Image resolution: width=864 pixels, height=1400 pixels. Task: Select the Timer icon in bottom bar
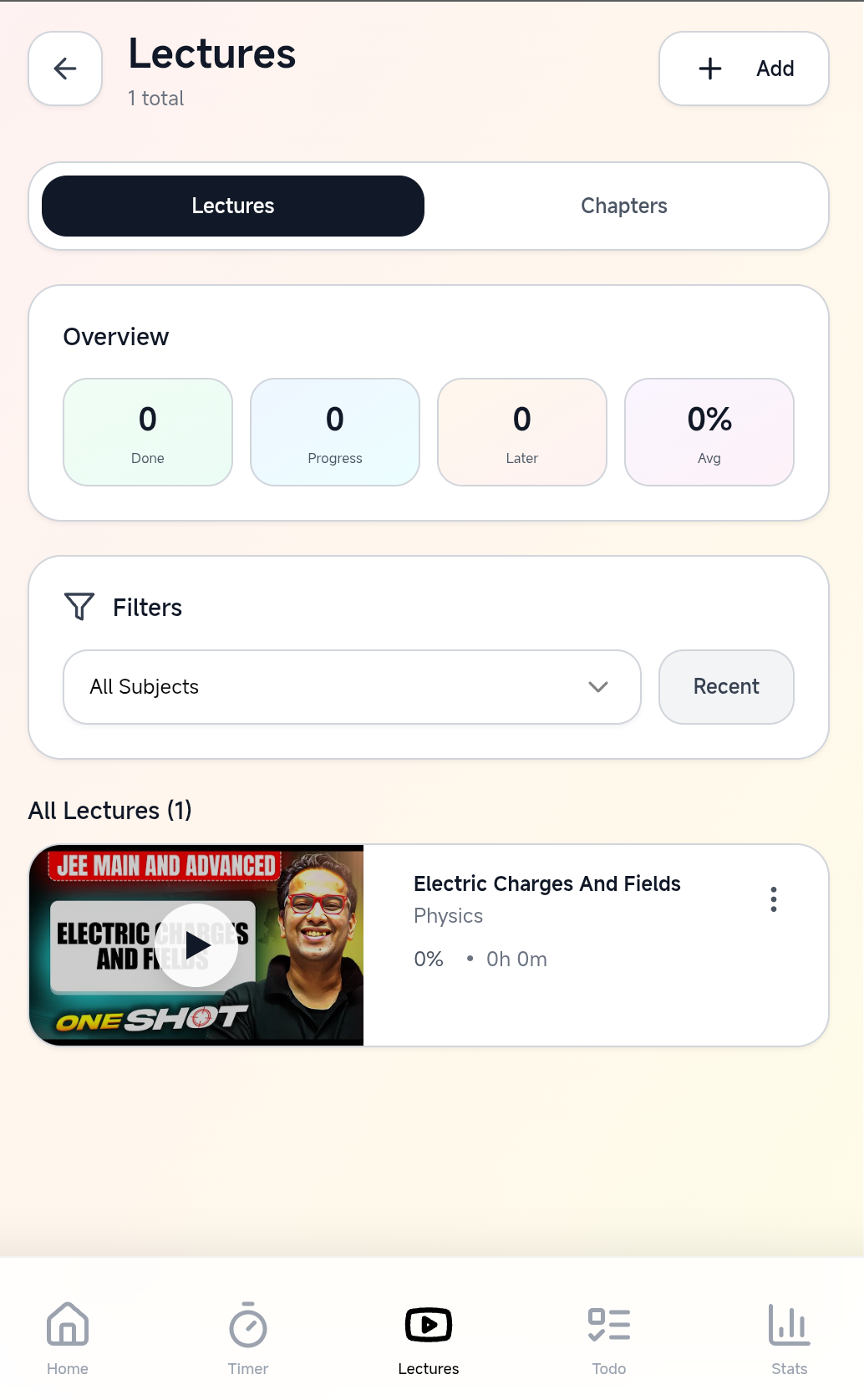[x=247, y=1324]
